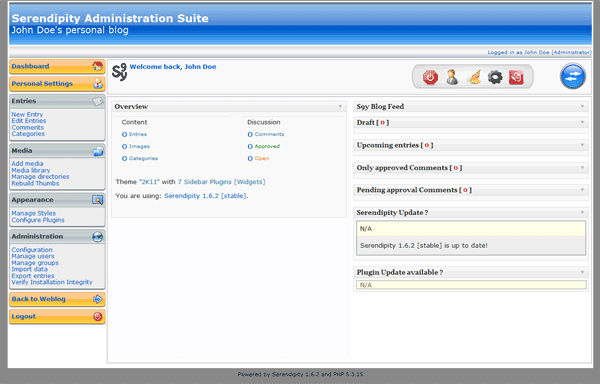Click the red square swirl icon in the toolbar
Screen dimensions: 600x384
516,77
